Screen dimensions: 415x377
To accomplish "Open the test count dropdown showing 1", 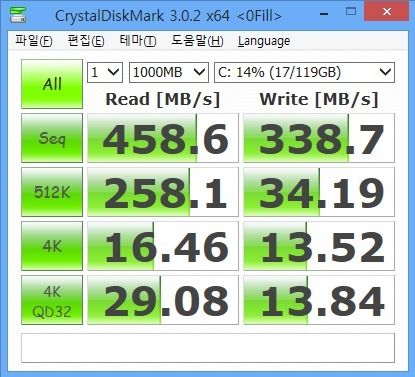I will click(105, 72).
